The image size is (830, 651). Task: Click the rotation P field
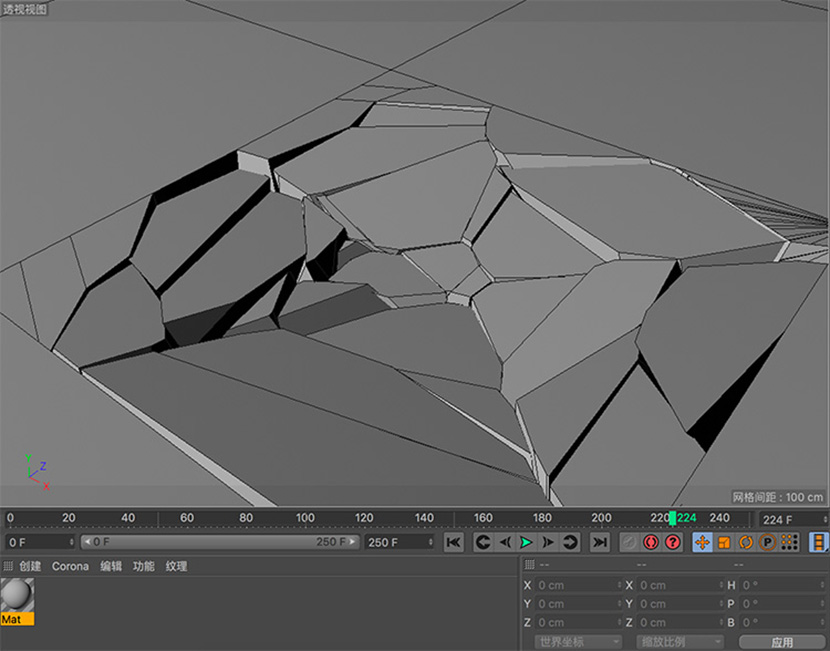782,604
